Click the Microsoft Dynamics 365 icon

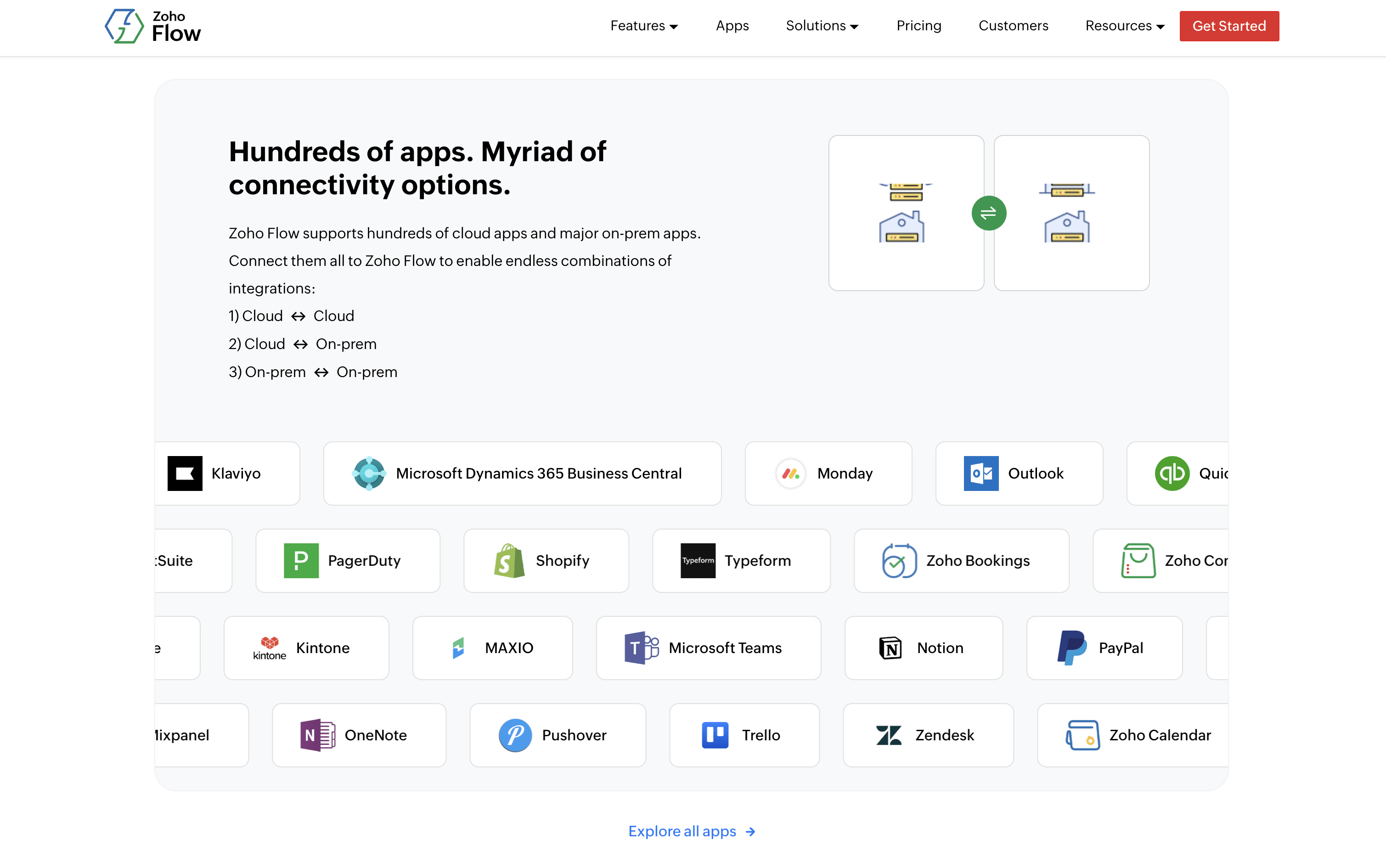(x=369, y=473)
